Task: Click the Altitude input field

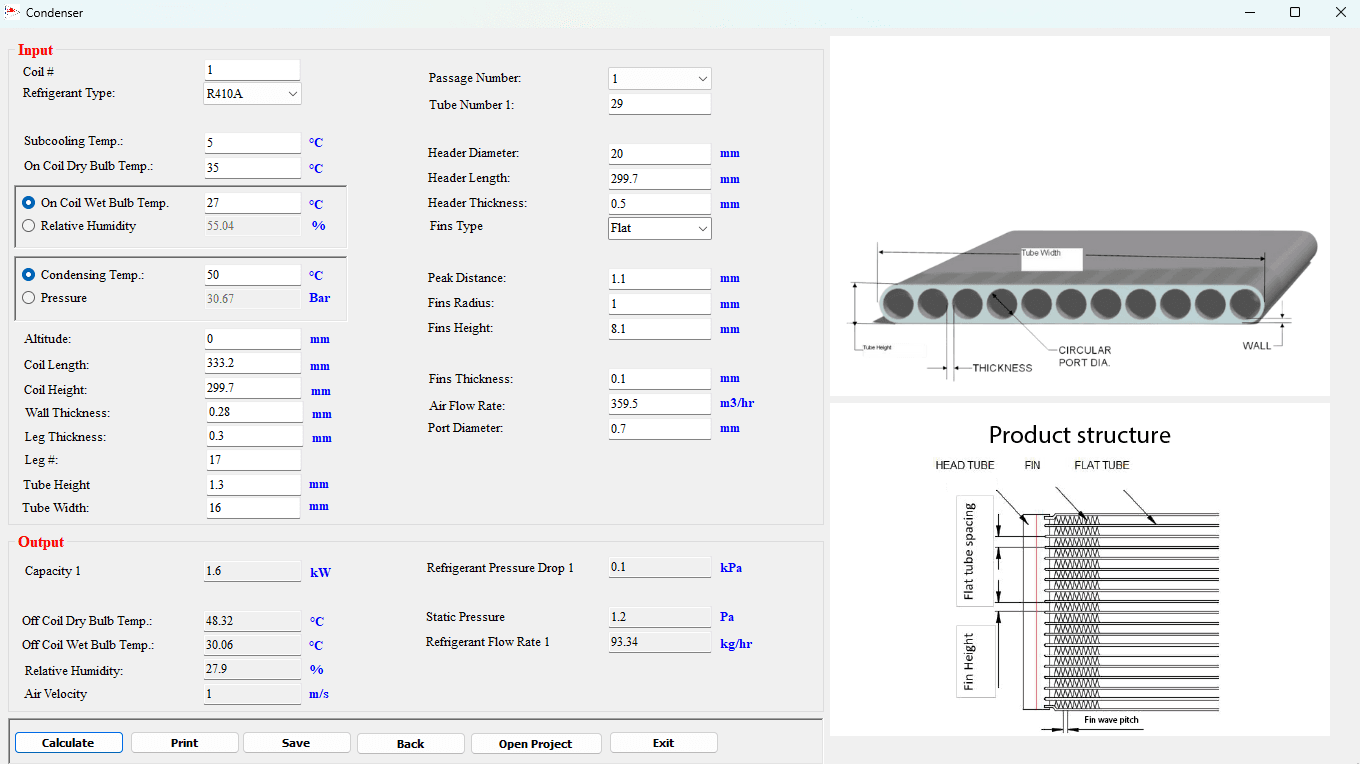Action: [x=252, y=339]
